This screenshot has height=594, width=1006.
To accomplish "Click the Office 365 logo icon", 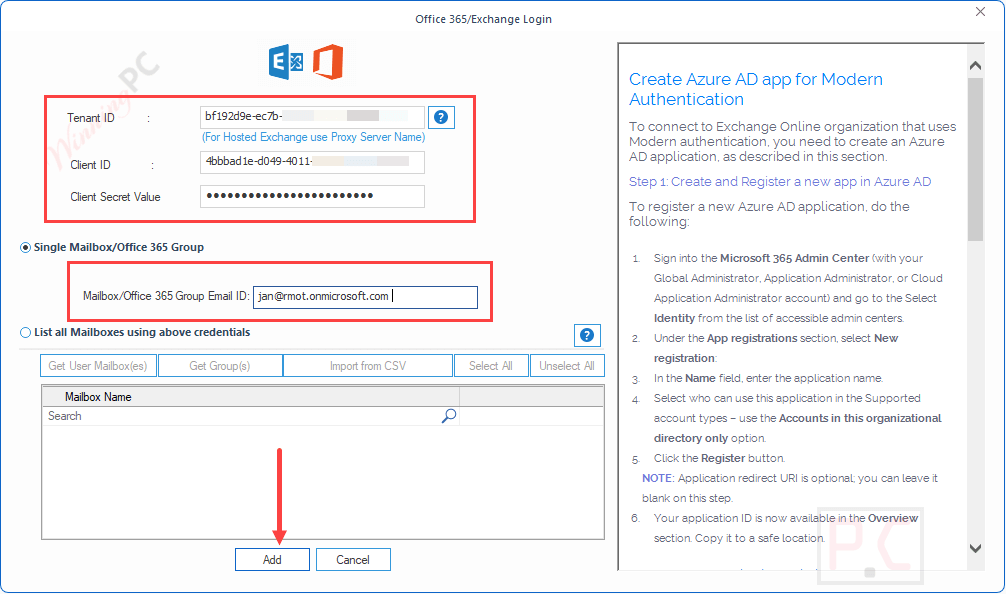I will click(328, 62).
